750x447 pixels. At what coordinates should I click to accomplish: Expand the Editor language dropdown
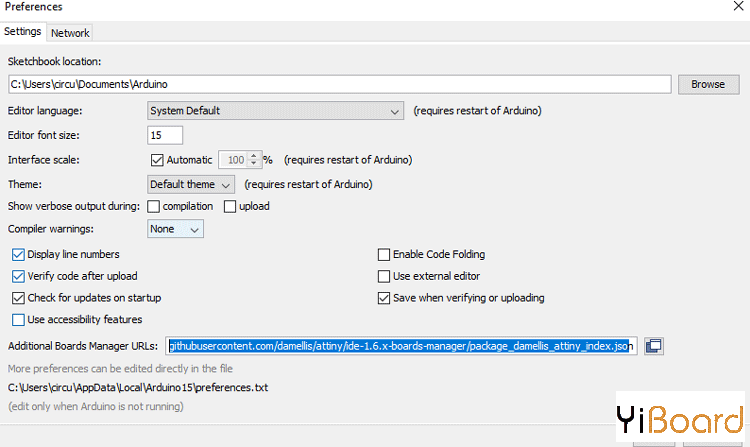pyautogui.click(x=275, y=111)
